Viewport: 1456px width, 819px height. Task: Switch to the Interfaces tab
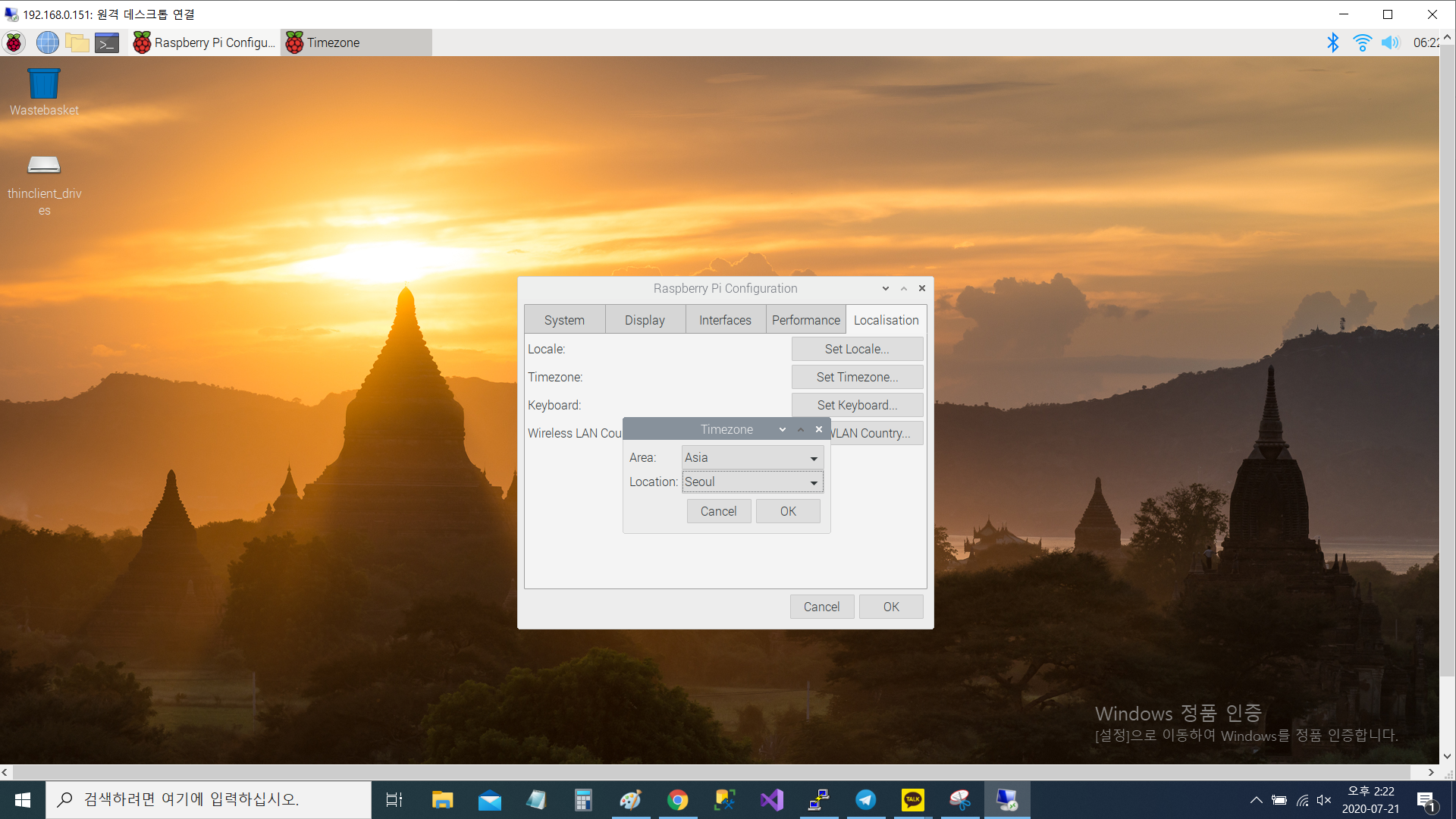725,320
